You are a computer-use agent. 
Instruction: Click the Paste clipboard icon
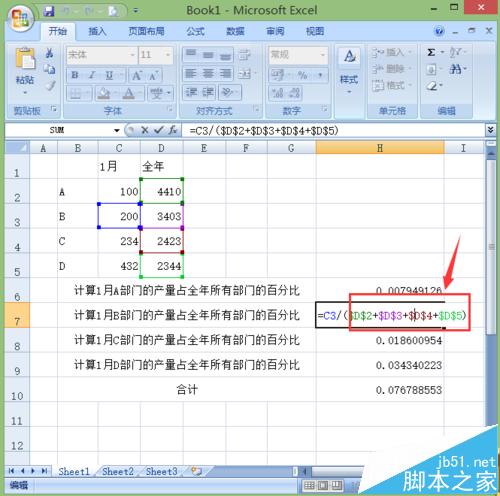coord(25,59)
